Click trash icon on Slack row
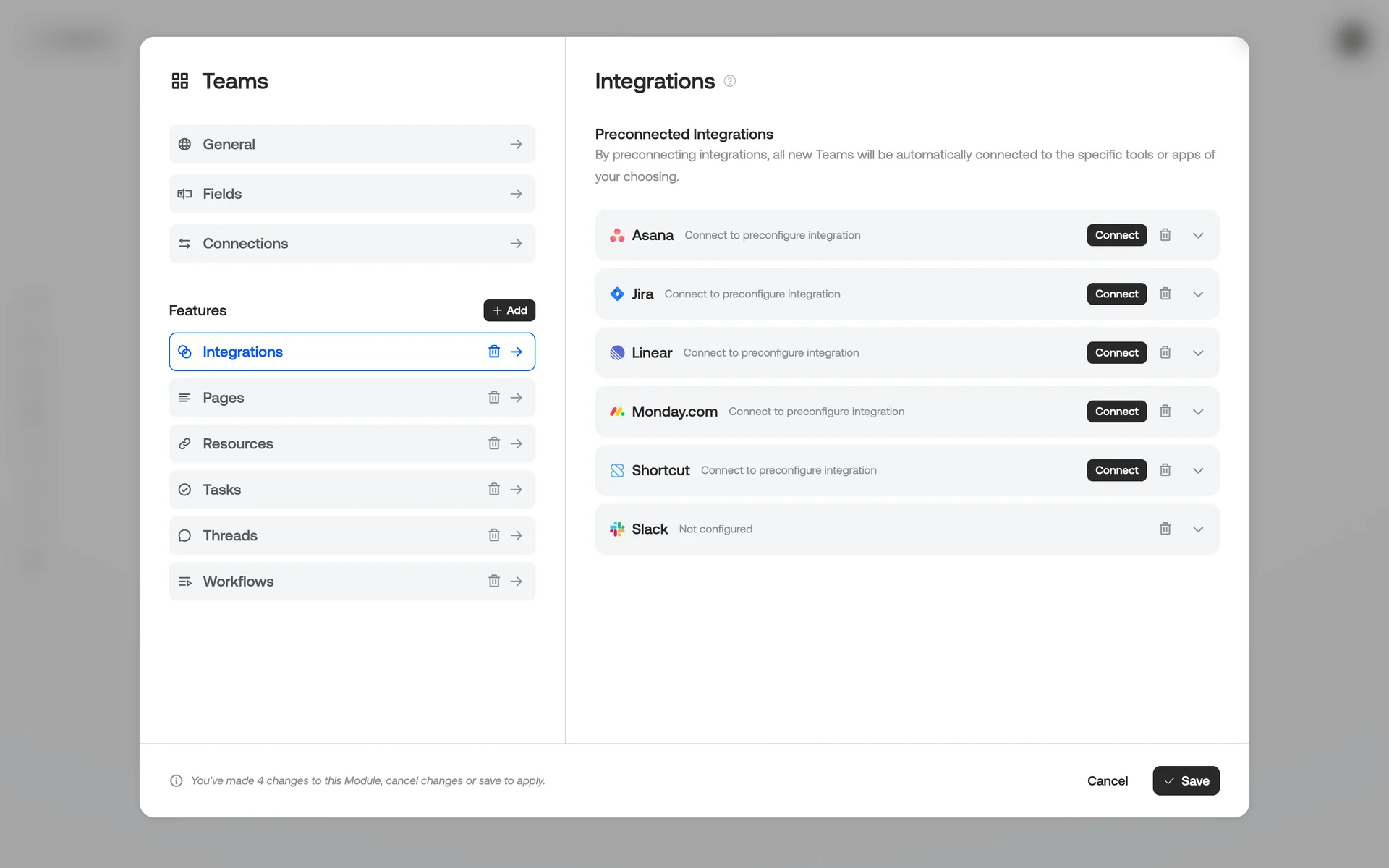This screenshot has width=1389, height=868. [1165, 529]
